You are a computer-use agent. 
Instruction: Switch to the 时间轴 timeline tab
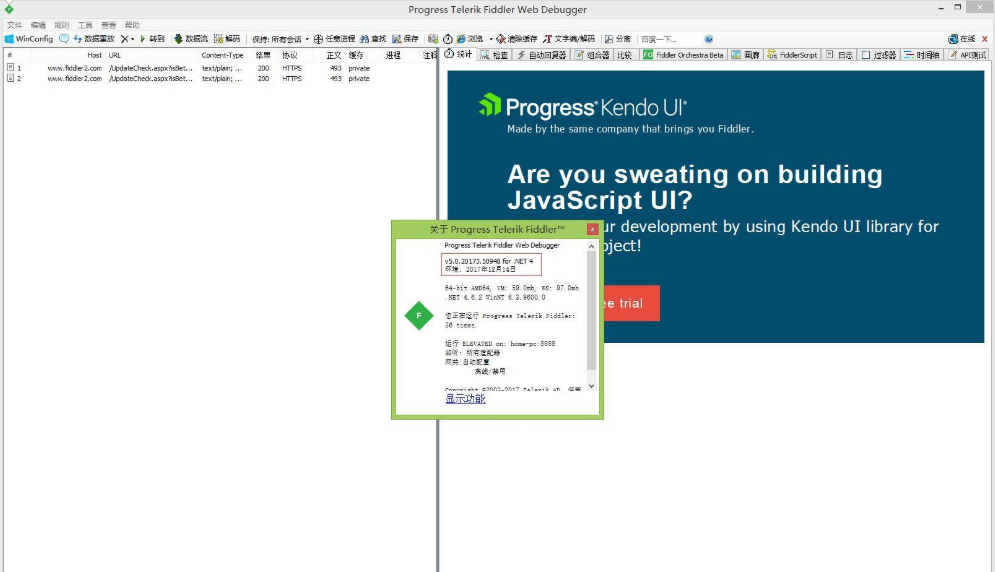[921, 55]
